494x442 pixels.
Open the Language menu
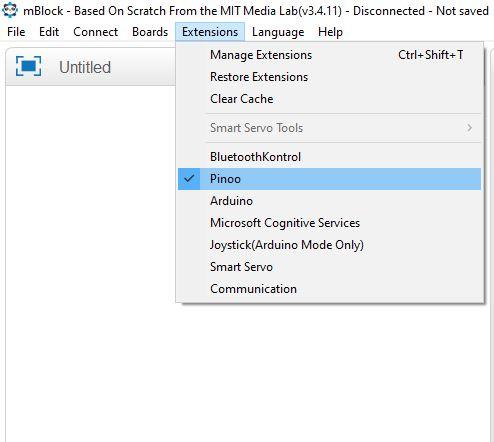(278, 32)
